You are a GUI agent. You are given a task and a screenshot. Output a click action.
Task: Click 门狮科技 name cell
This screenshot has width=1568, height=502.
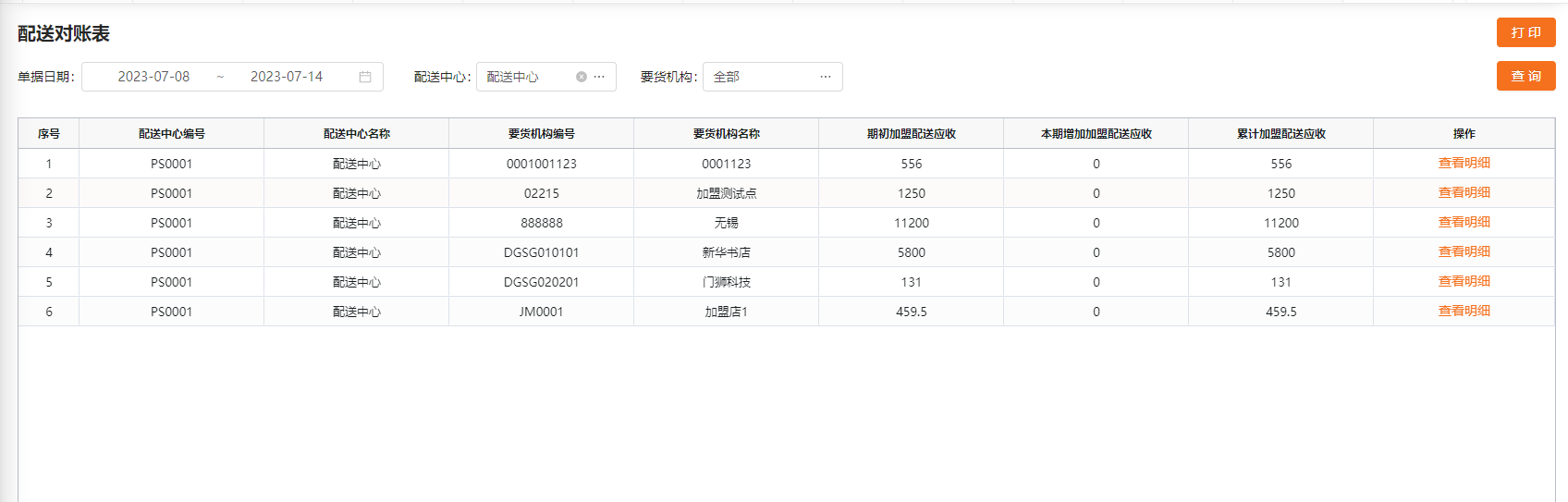tap(727, 282)
